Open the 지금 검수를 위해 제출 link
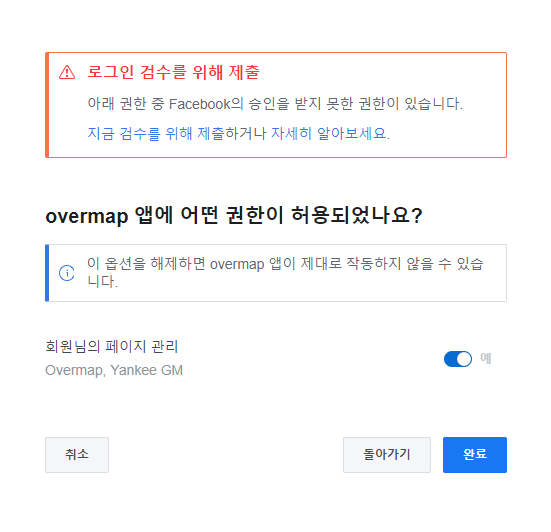Viewport: 551px width, 532px height. coord(156,134)
